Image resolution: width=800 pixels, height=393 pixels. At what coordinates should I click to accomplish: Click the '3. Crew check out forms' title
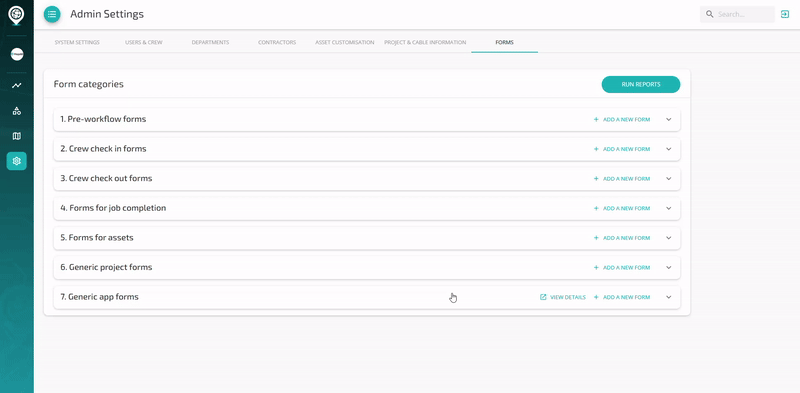106,178
